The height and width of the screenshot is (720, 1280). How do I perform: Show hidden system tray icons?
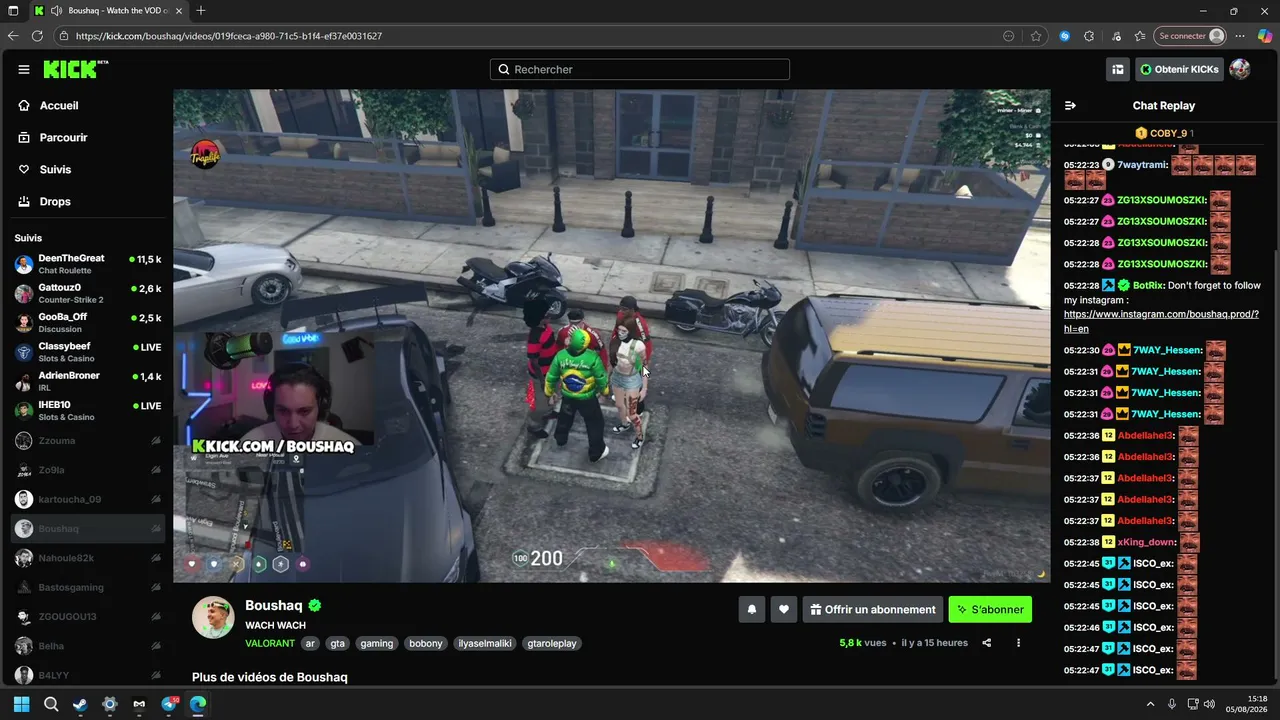[x=1150, y=704]
